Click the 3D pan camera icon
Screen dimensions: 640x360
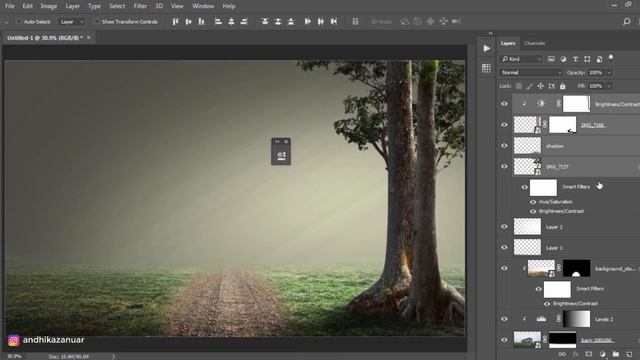430,22
